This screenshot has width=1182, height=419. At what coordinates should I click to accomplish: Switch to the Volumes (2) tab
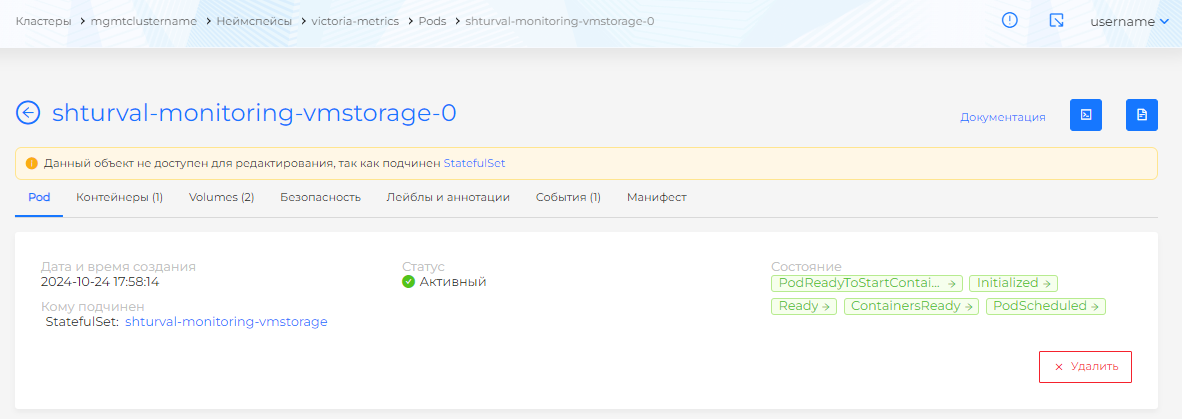pos(222,197)
